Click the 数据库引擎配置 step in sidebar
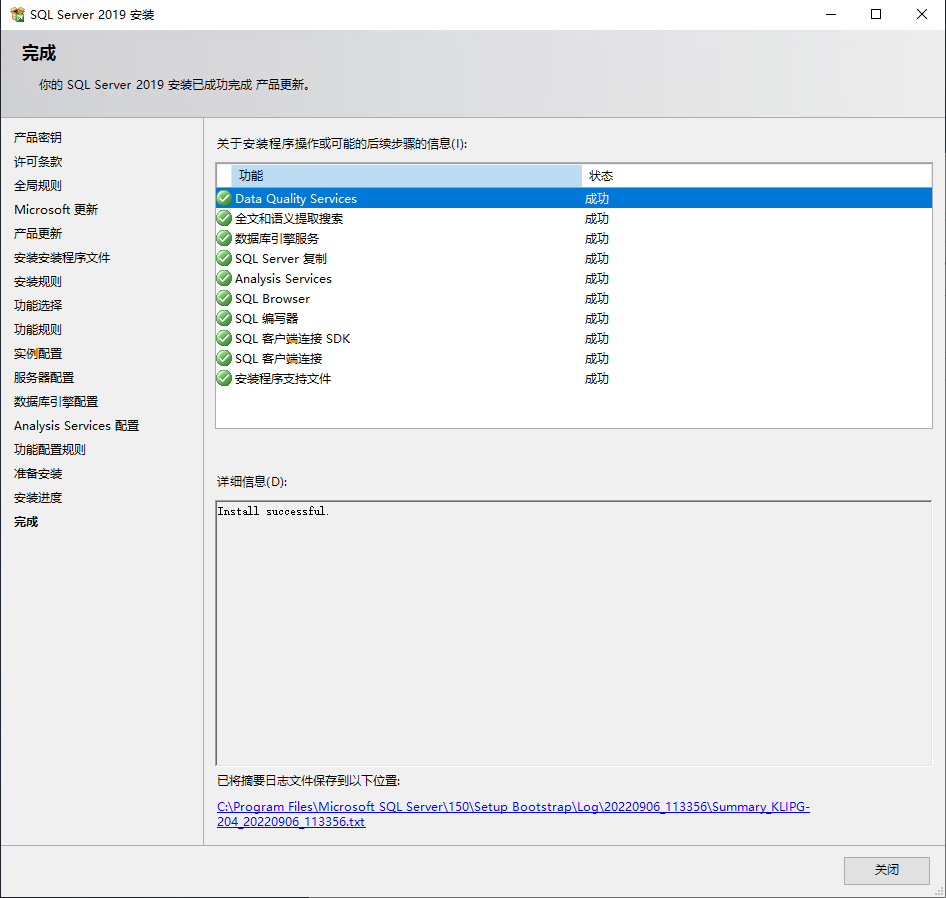The image size is (946, 898). 56,402
